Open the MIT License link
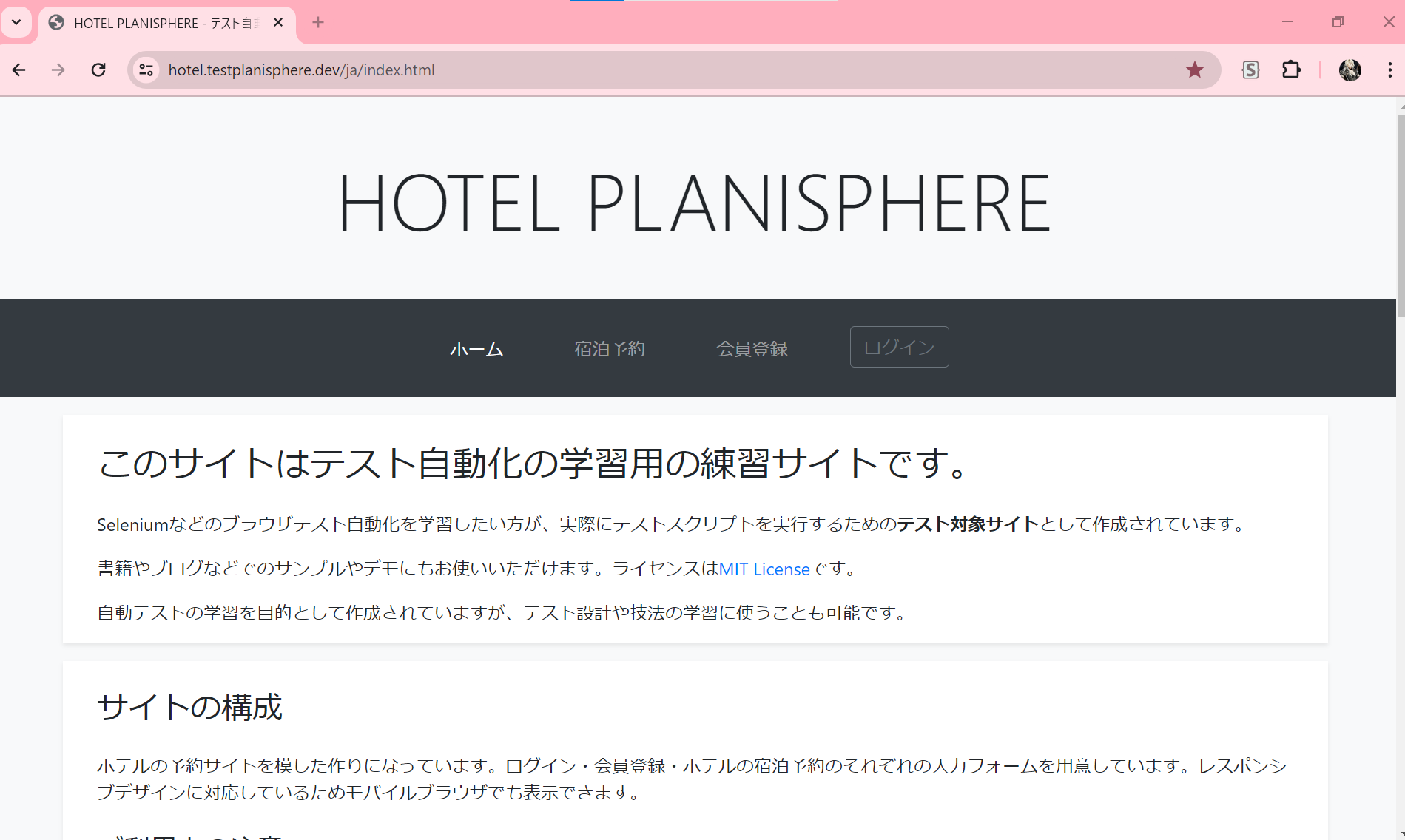This screenshot has height=840, width=1405. (x=764, y=569)
